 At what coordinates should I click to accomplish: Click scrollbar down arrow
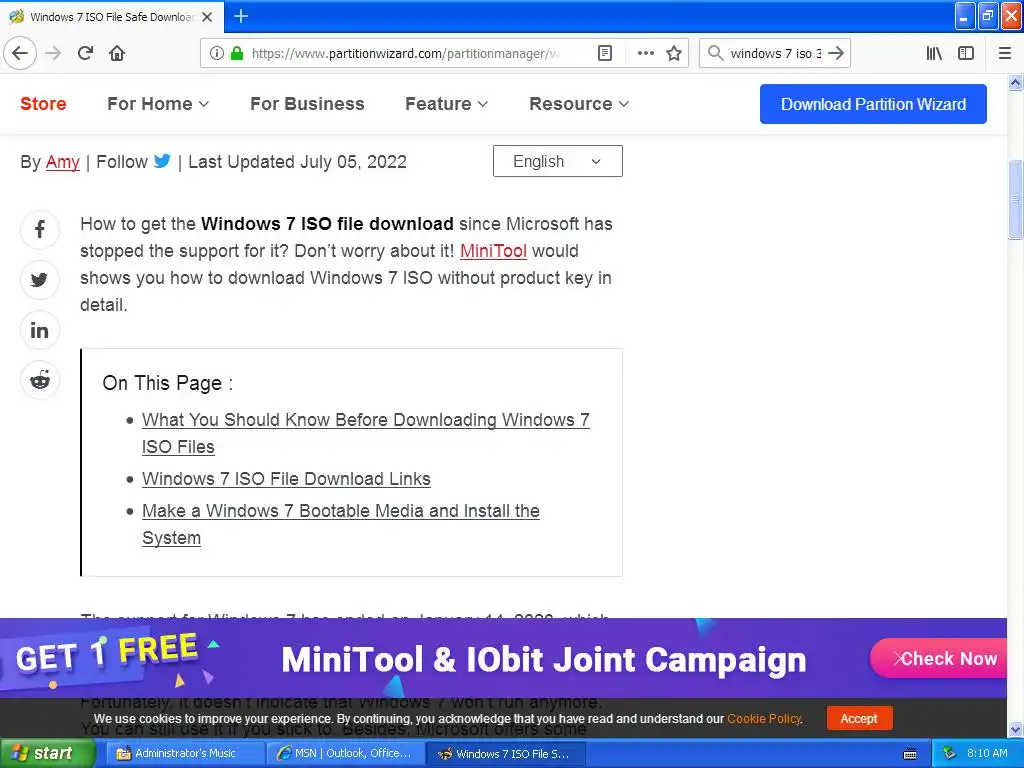click(1015, 729)
